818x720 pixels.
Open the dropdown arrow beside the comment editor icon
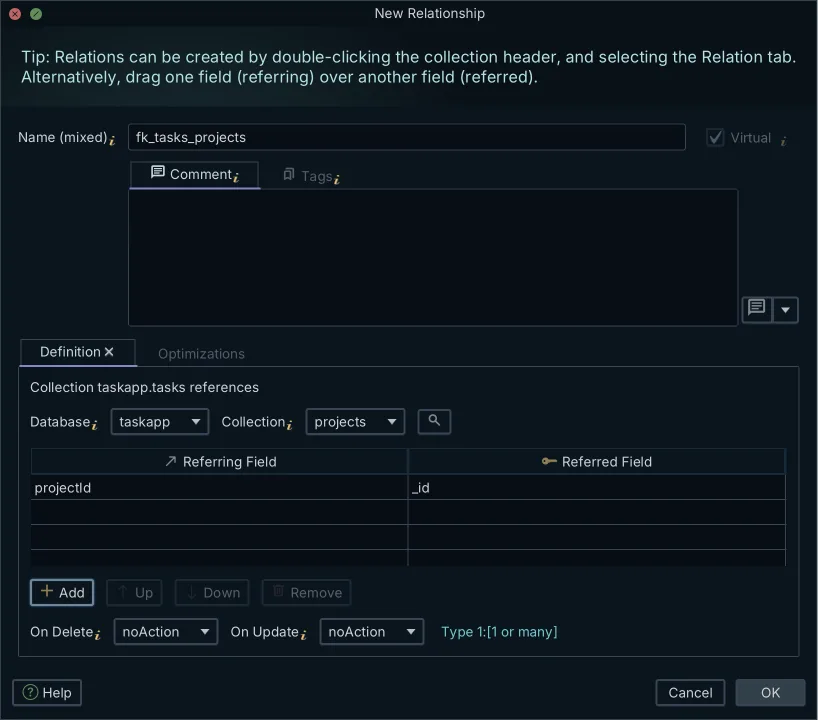(786, 310)
